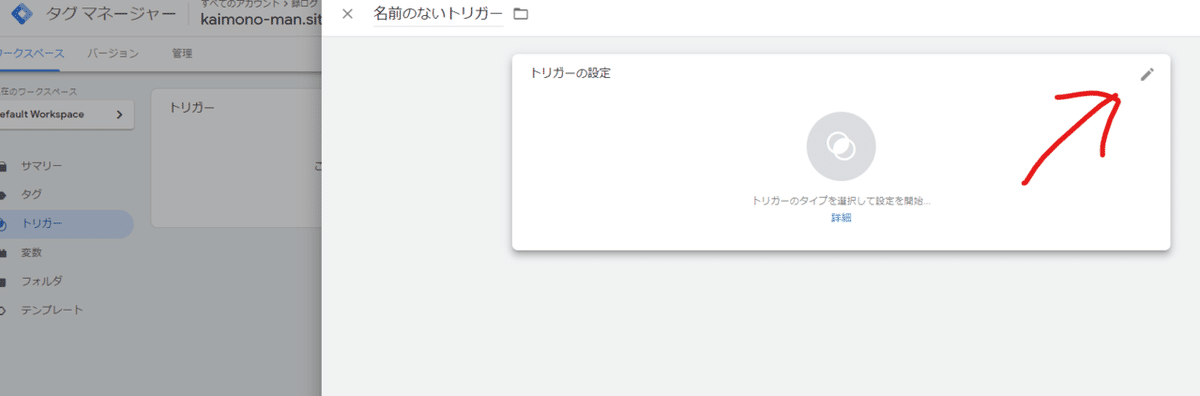Switch to the '管理' tab
The height and width of the screenshot is (396, 1200).
pos(182,54)
